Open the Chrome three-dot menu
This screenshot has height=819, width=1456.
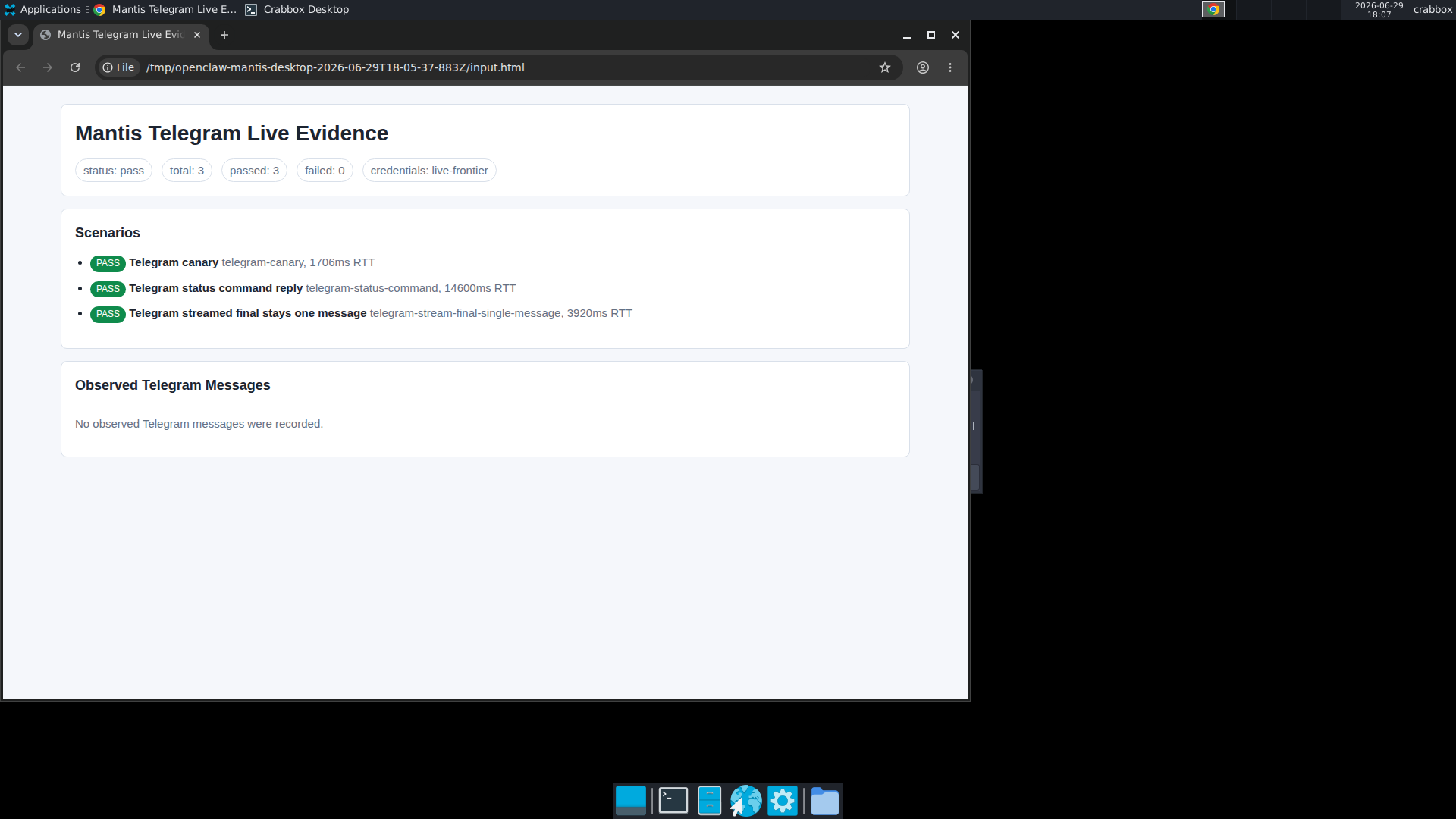pyautogui.click(x=950, y=67)
